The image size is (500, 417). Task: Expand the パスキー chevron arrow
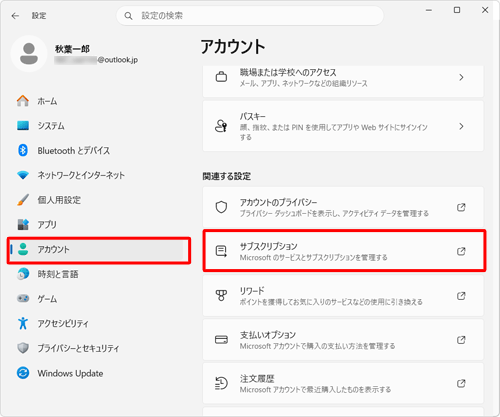[461, 126]
